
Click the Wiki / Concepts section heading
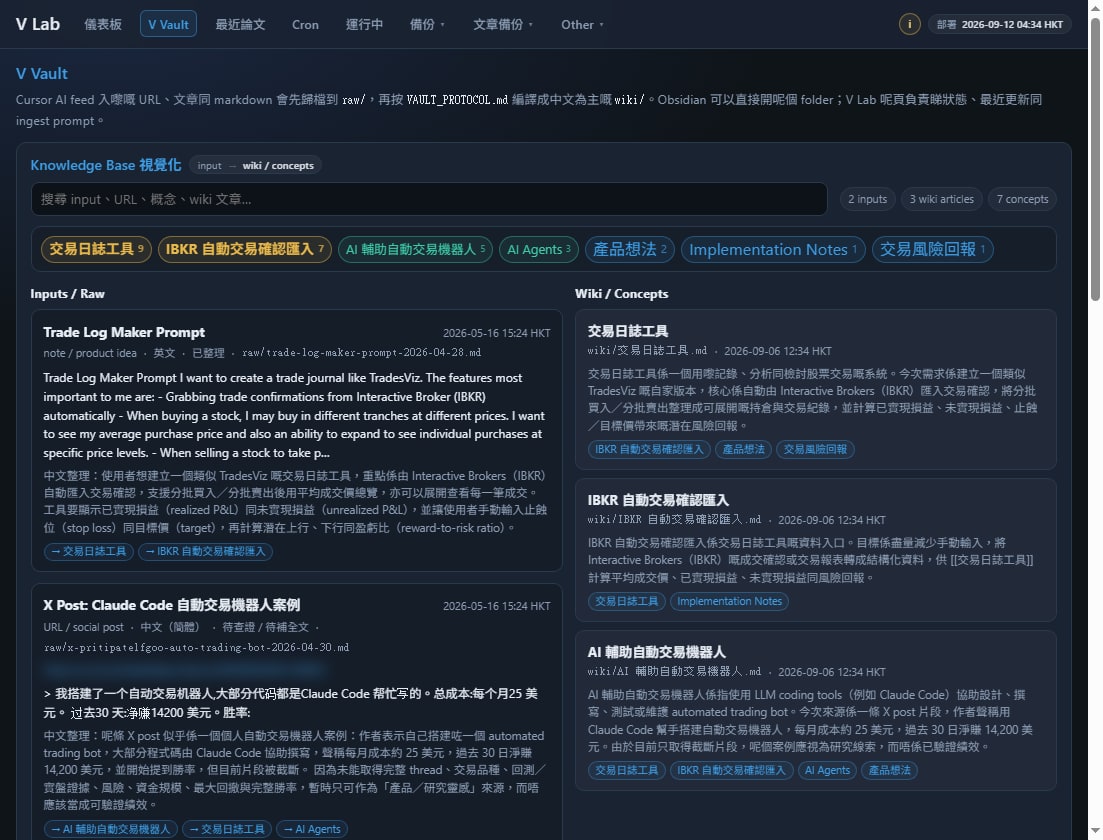621,293
